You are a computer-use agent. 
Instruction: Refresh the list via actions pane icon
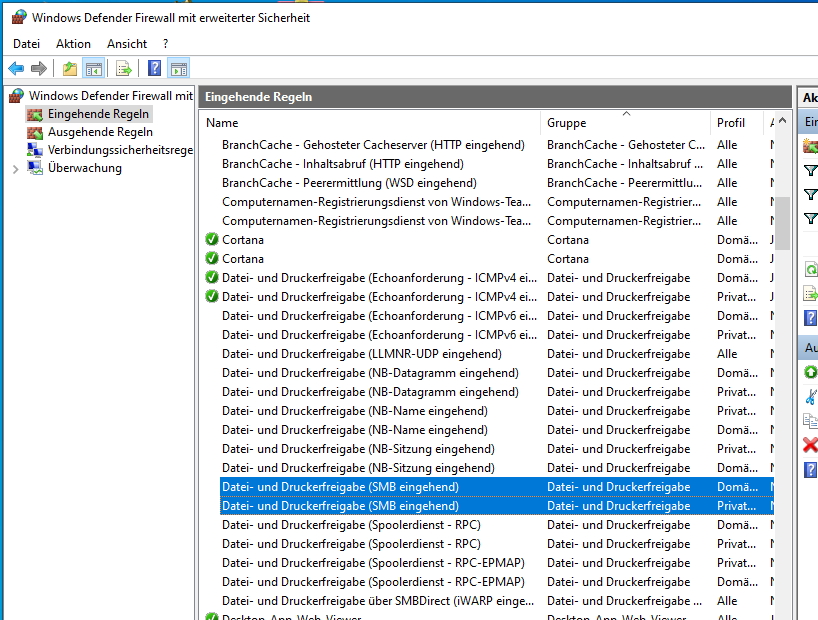(x=811, y=270)
